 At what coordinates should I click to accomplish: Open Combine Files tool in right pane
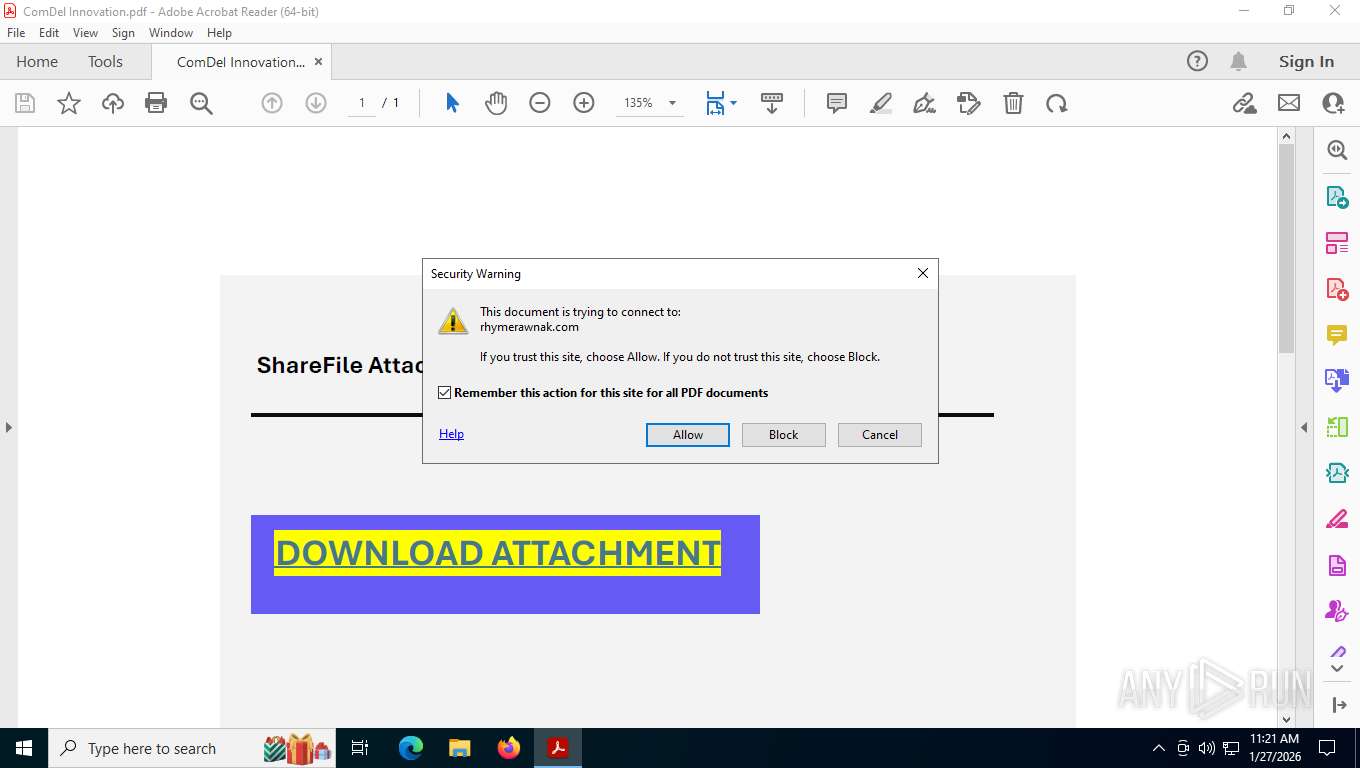tap(1337, 381)
